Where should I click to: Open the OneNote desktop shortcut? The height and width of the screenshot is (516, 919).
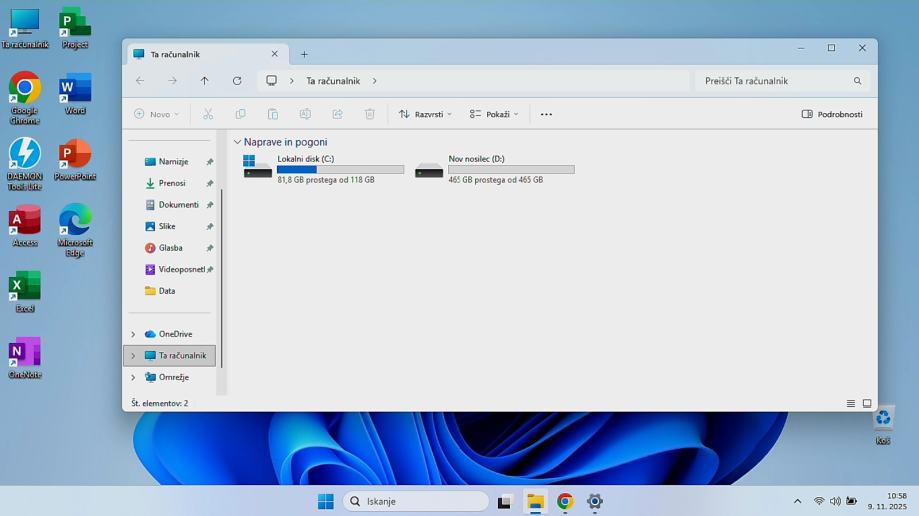tap(25, 358)
